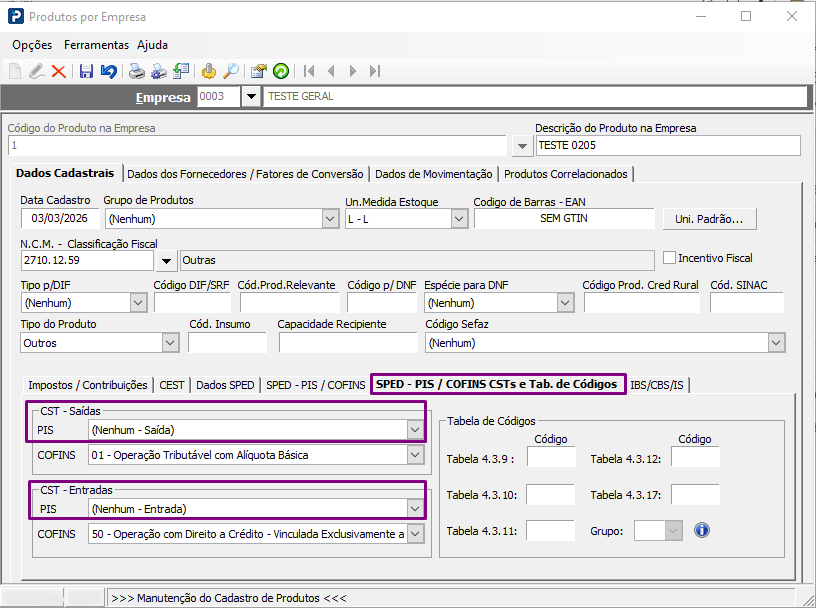Open the N.C.M. classification dropdown arrow
Viewport: 816px width, 608px height.
point(166,261)
